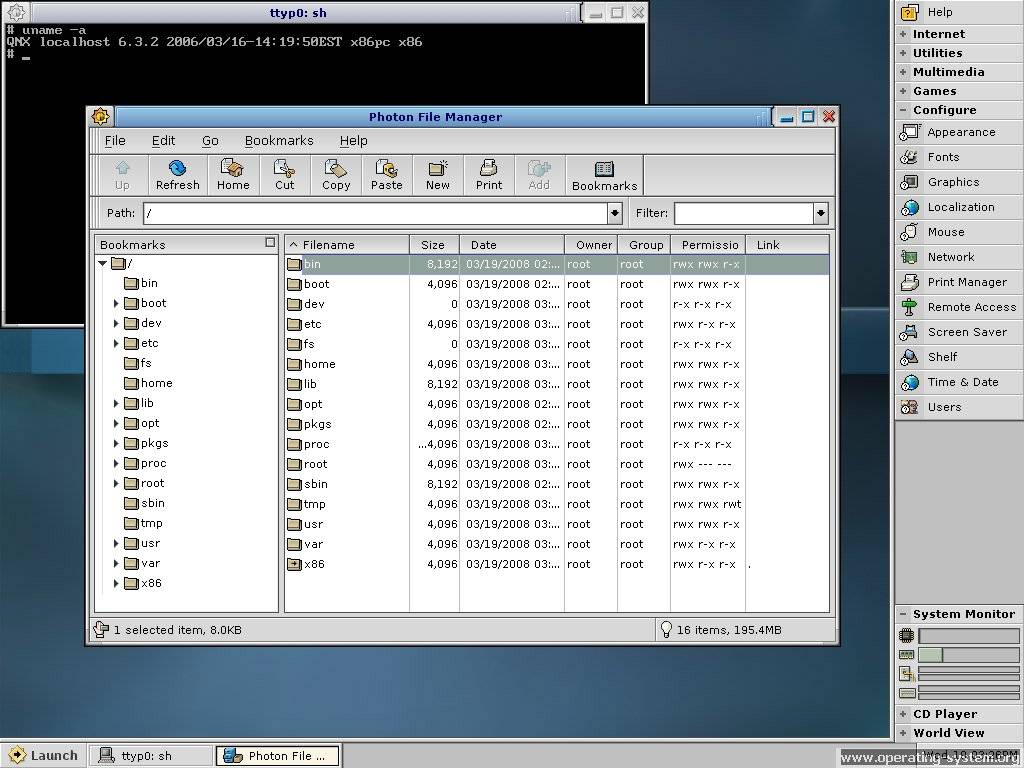This screenshot has width=1024, height=768.
Task: Click the Copy toolbar icon
Action: pos(336,175)
